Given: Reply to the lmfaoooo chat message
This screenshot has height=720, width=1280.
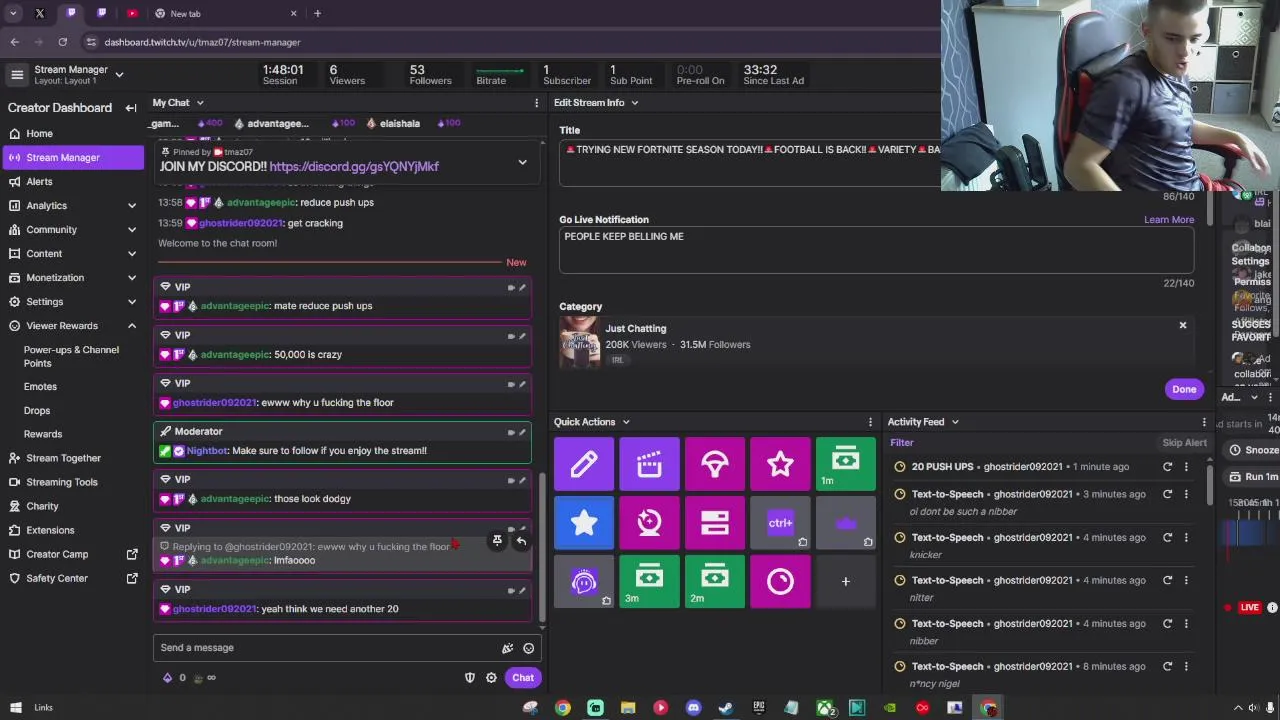Looking at the screenshot, I should (521, 541).
